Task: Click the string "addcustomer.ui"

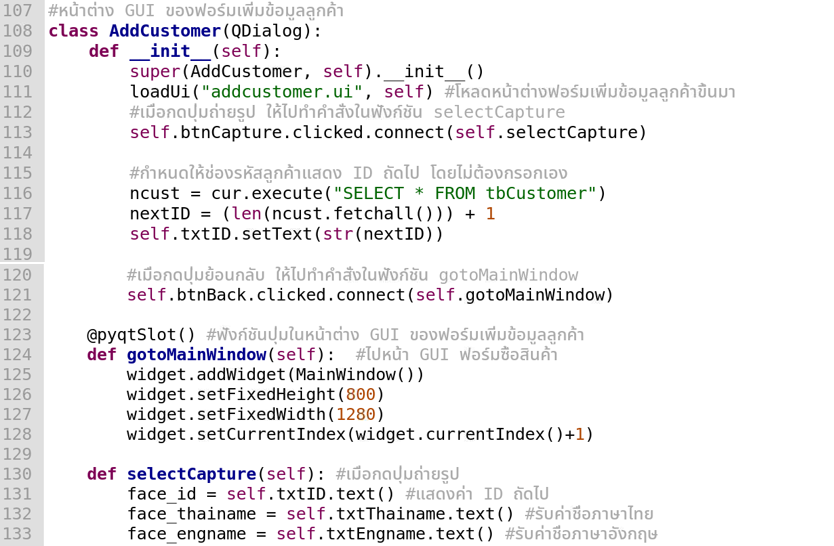Action: [282, 92]
